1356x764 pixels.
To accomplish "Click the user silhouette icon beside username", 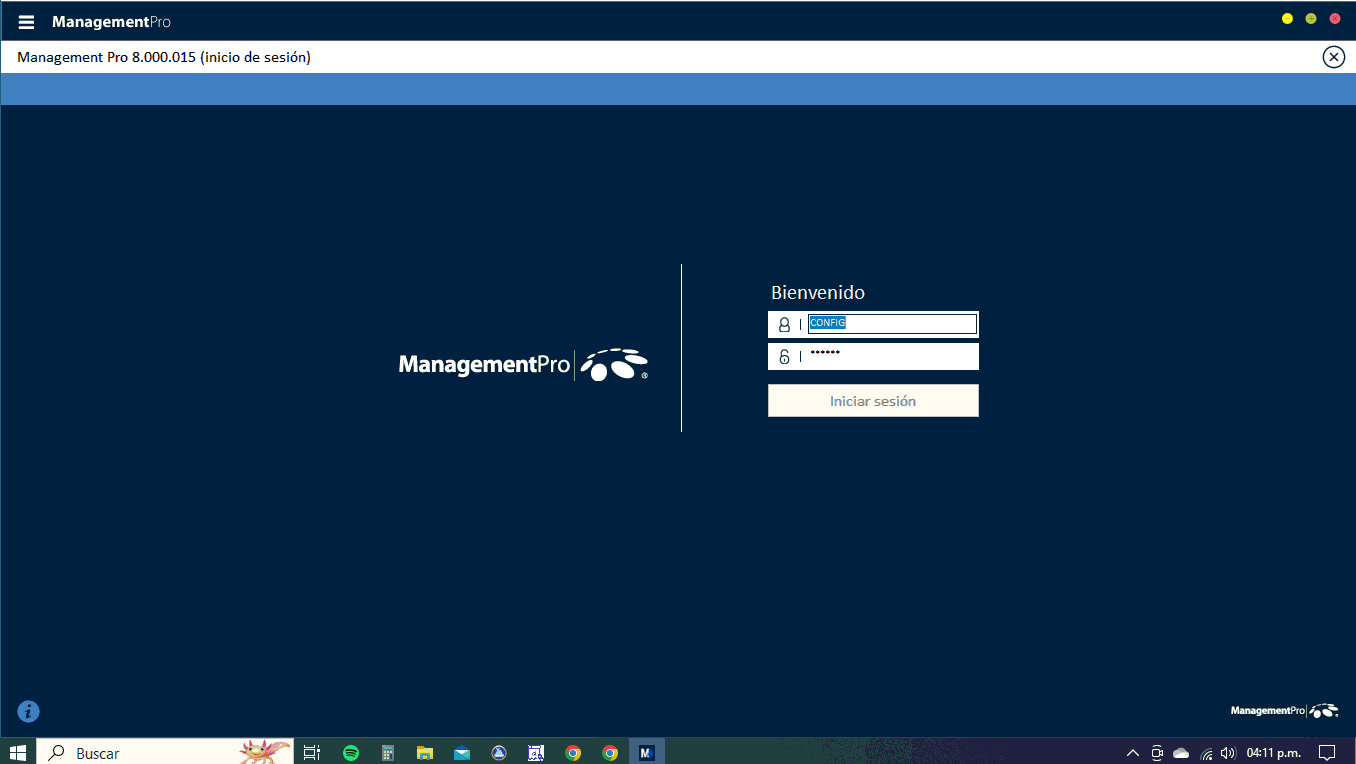I will [784, 325].
